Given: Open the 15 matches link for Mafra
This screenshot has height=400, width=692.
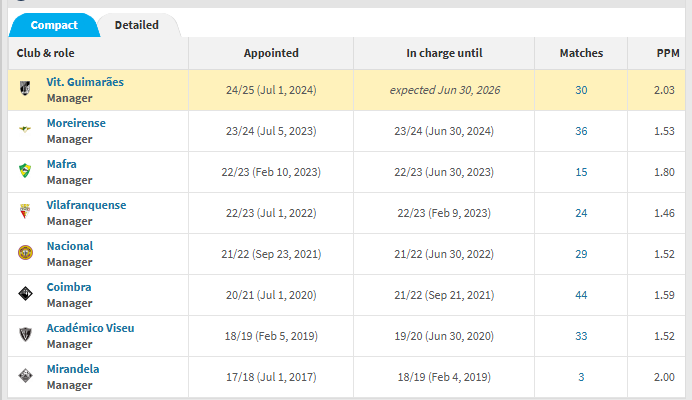Looking at the screenshot, I should pyautogui.click(x=581, y=172).
